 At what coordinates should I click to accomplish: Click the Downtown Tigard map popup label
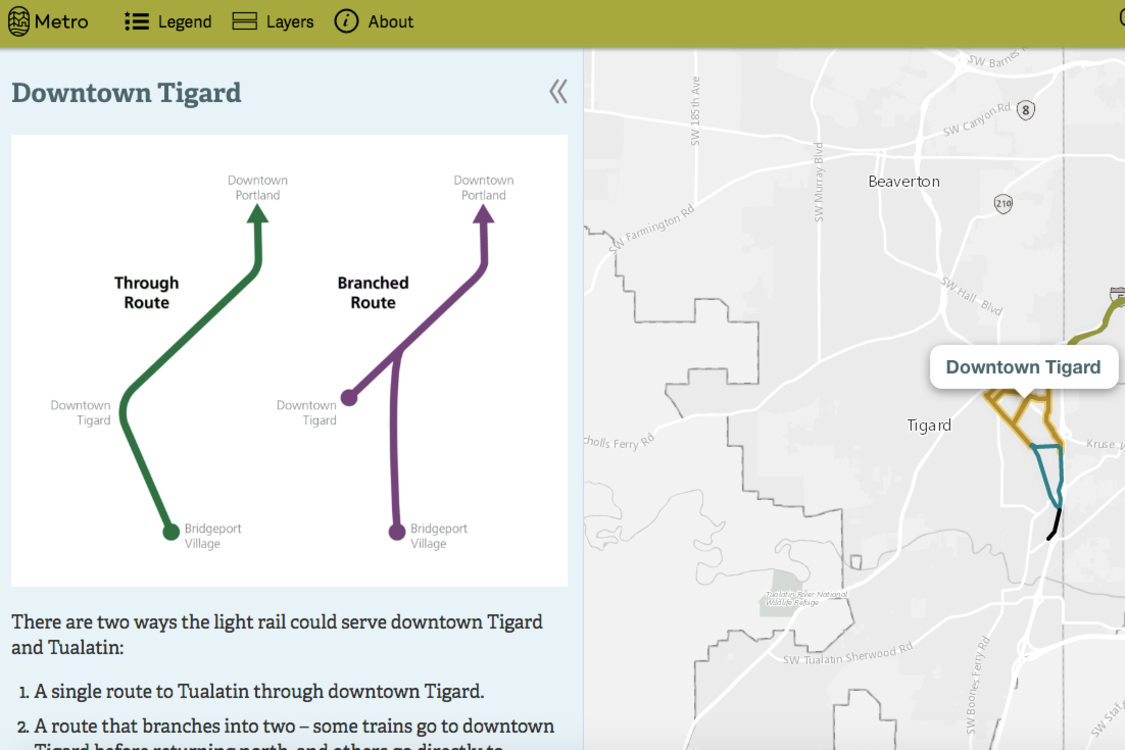pos(1023,367)
